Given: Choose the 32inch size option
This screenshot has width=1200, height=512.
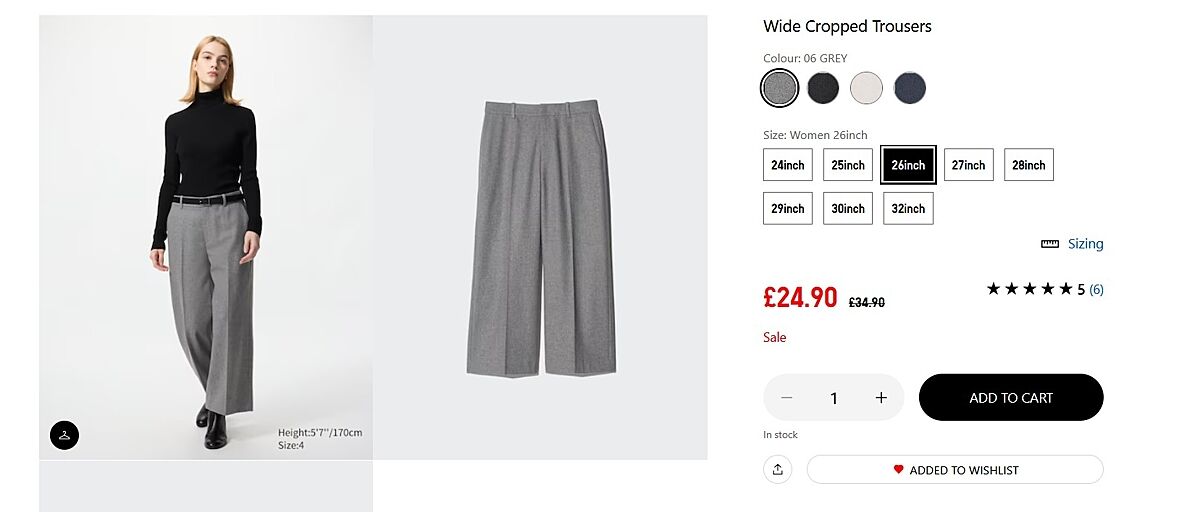Looking at the screenshot, I should coord(908,209).
